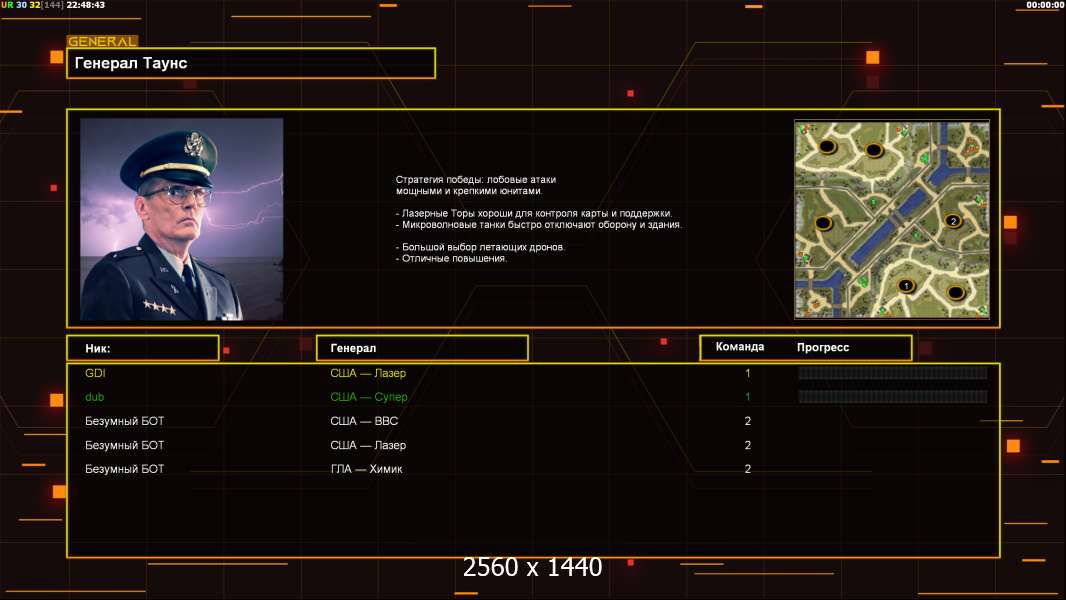The width and height of the screenshot is (1066, 600).
Task: Click dub's loading progress bar
Action: point(892,397)
